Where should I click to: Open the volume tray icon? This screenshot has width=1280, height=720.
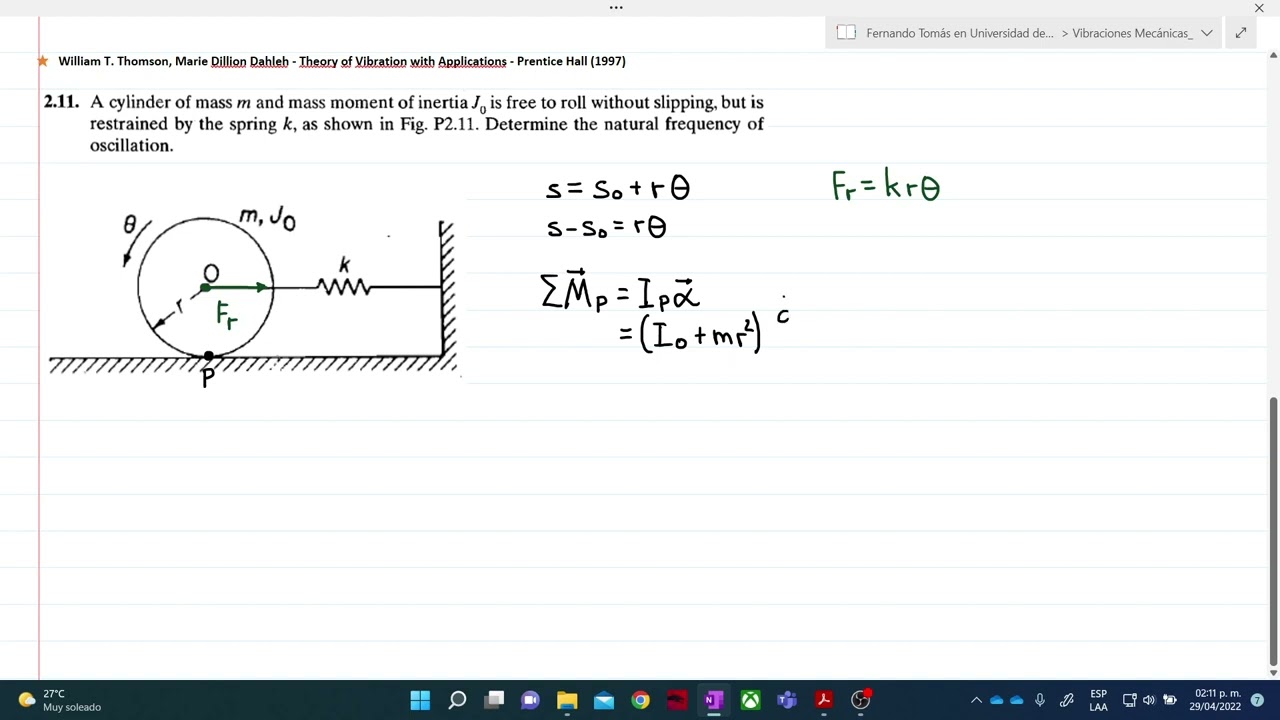pyautogui.click(x=1148, y=700)
